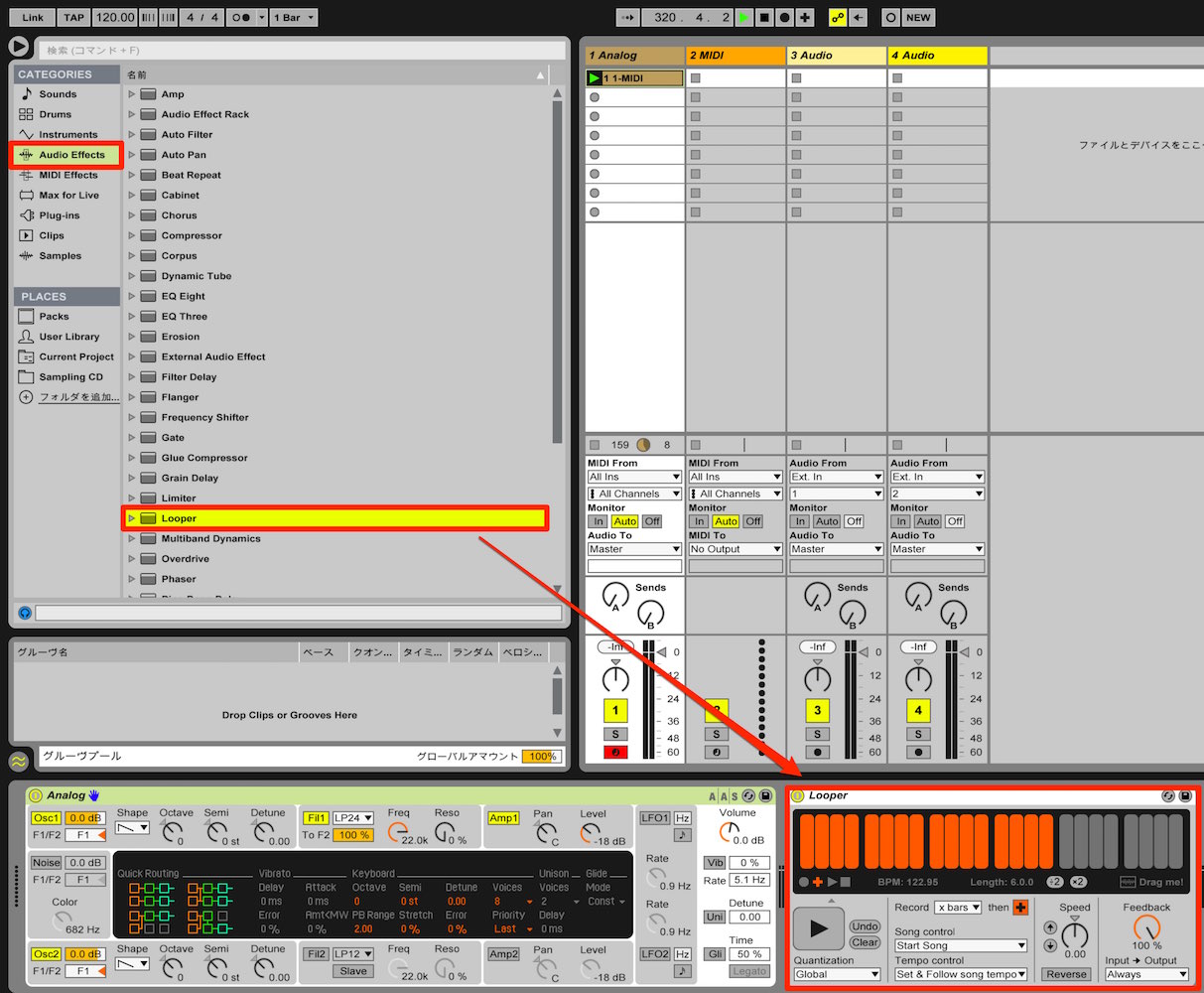Expand the Looper folder triangle in browser
The image size is (1204, 993).
coord(131,518)
